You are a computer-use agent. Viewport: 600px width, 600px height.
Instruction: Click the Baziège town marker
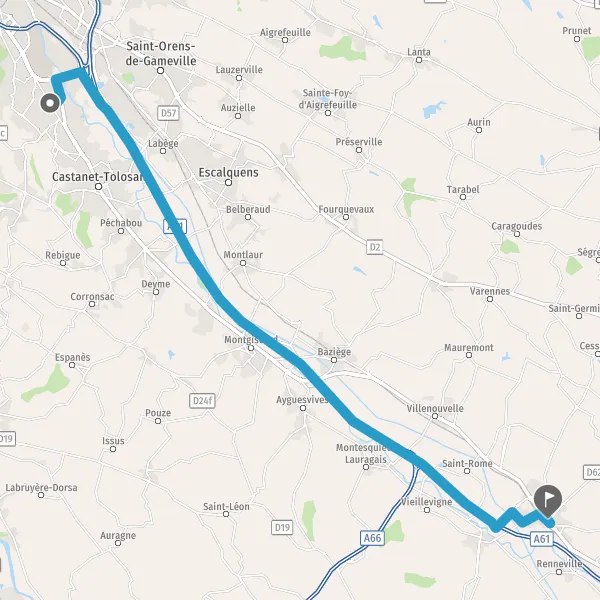(x=334, y=360)
